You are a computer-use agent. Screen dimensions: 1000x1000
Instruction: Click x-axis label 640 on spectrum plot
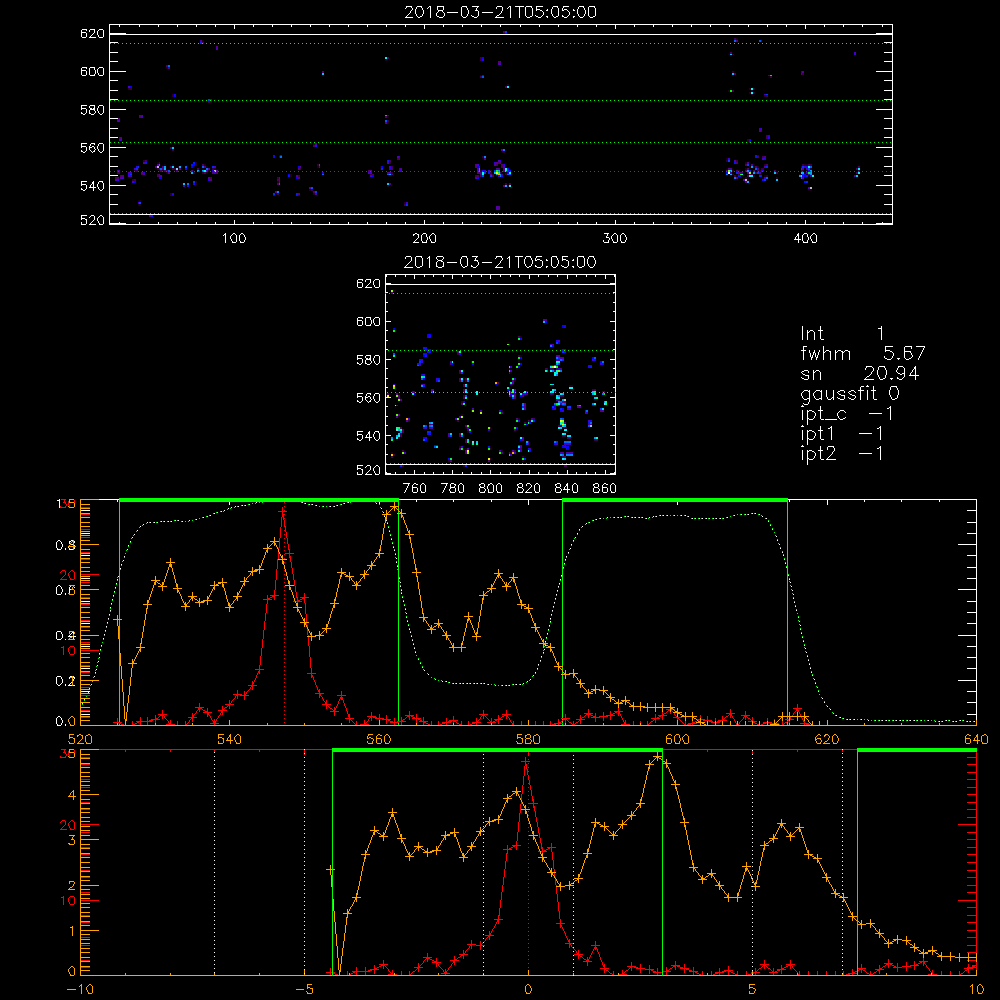(x=976, y=739)
